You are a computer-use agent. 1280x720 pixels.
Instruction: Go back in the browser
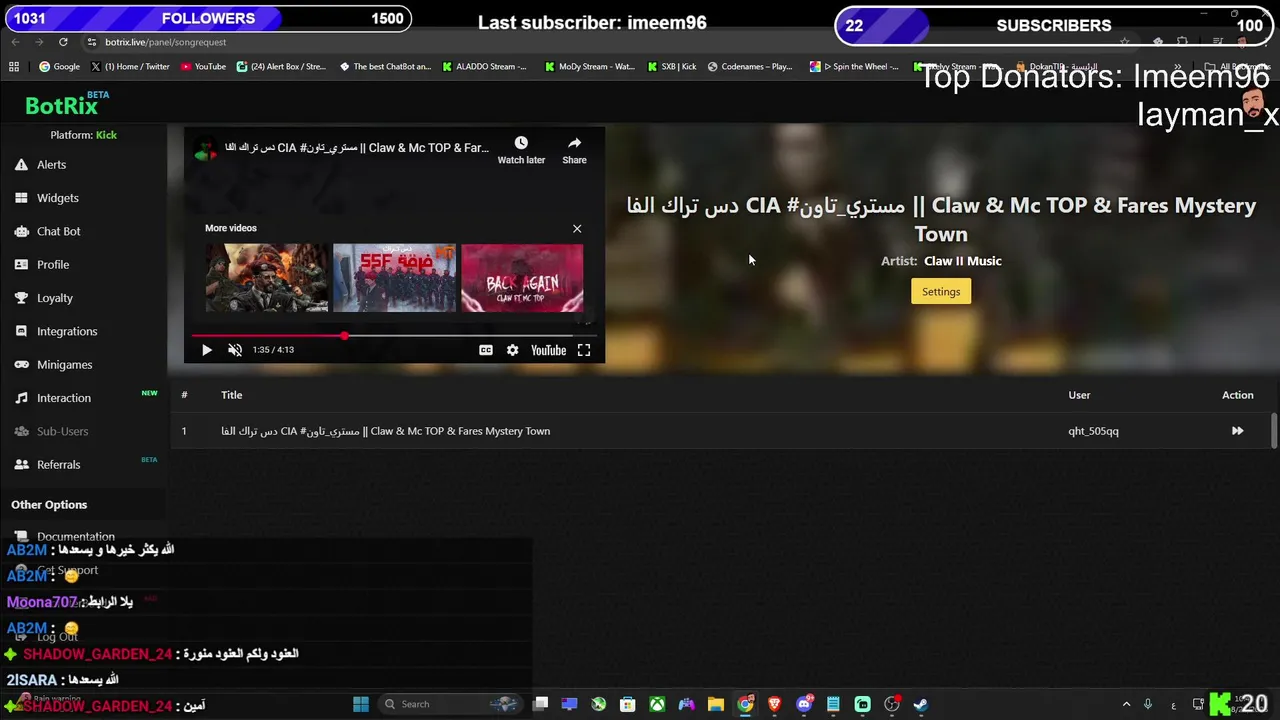coord(15,42)
